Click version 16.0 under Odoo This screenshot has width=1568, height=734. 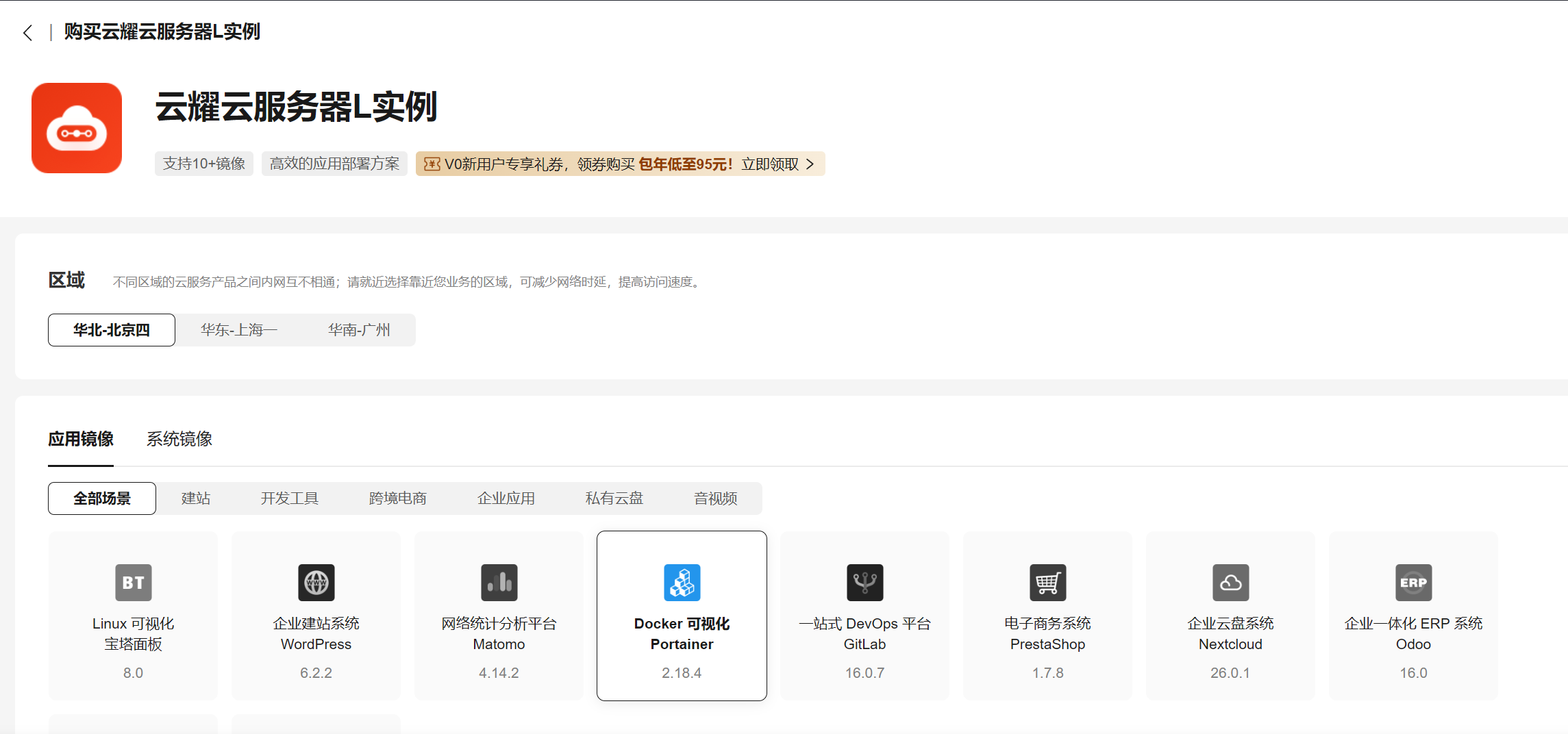click(1413, 673)
